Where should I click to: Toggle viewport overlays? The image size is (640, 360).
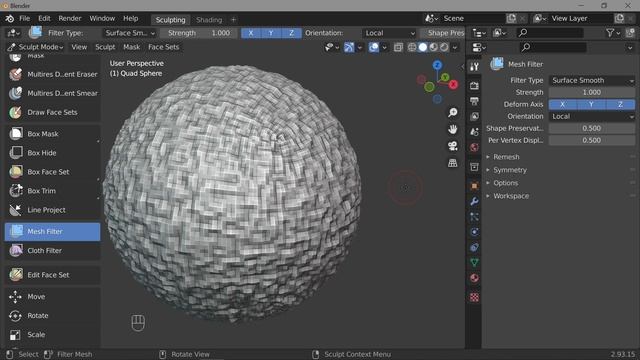(373, 47)
